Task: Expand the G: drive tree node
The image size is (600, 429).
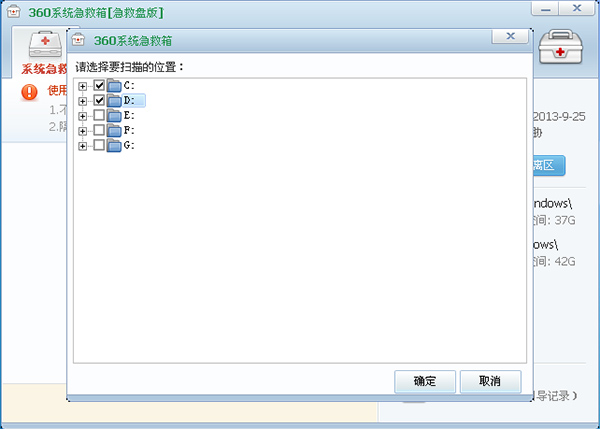Action: (82, 146)
